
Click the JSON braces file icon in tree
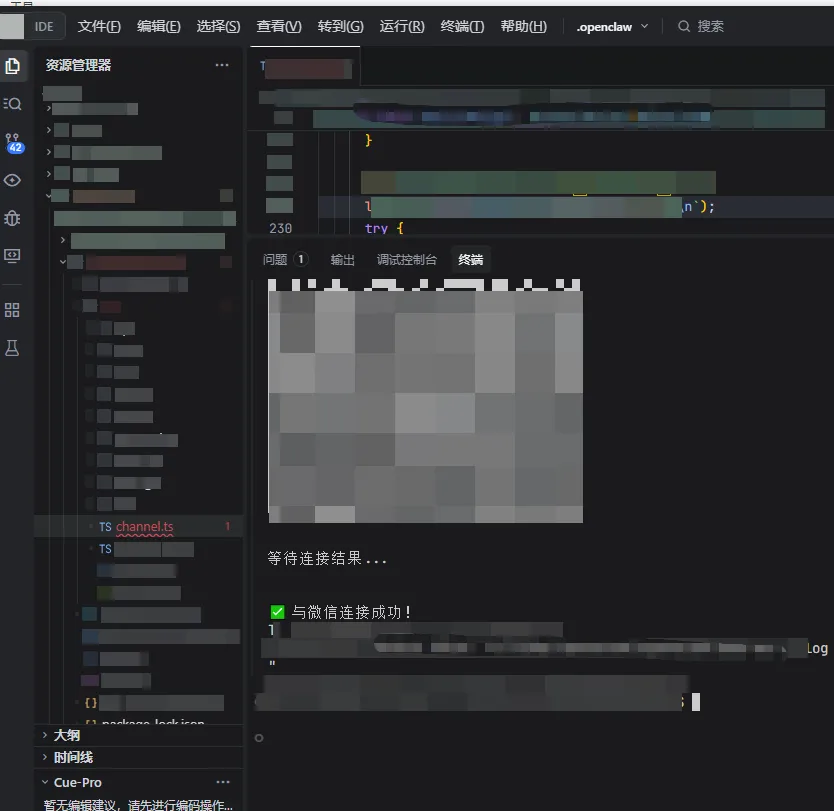91,703
